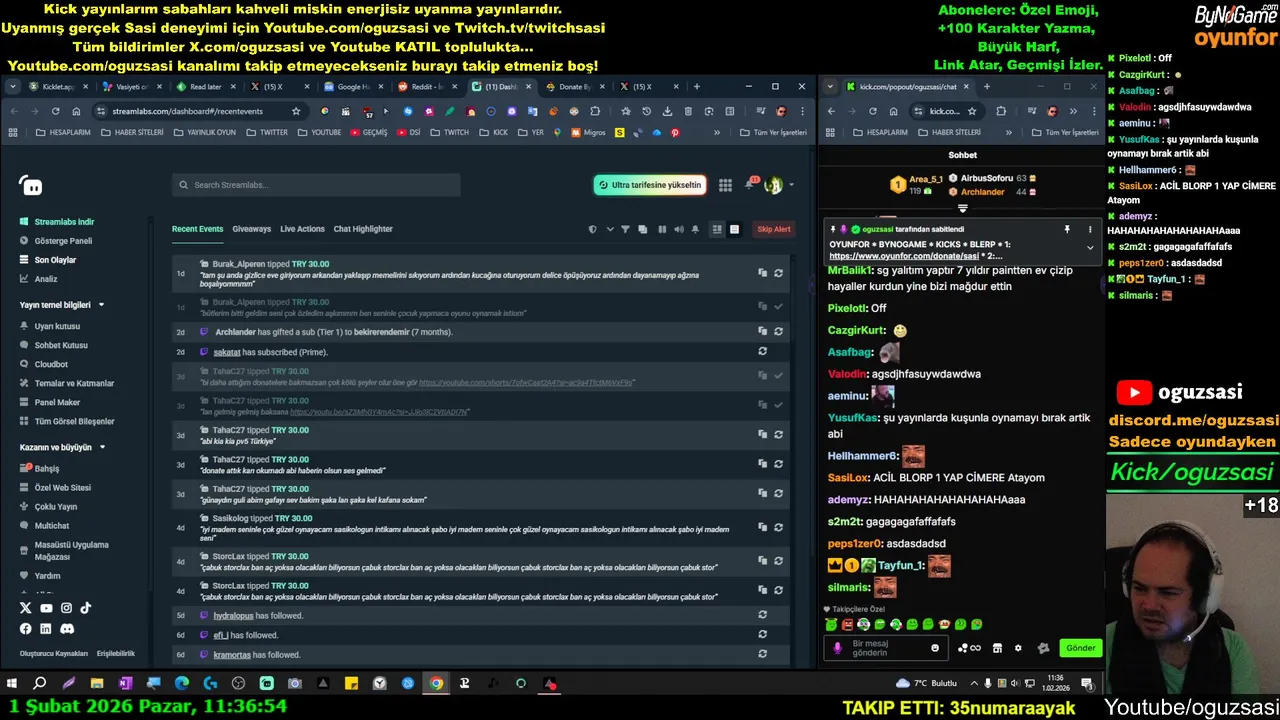
Task: Click the Streamlabs logo in the sidebar
Action: coord(31,186)
